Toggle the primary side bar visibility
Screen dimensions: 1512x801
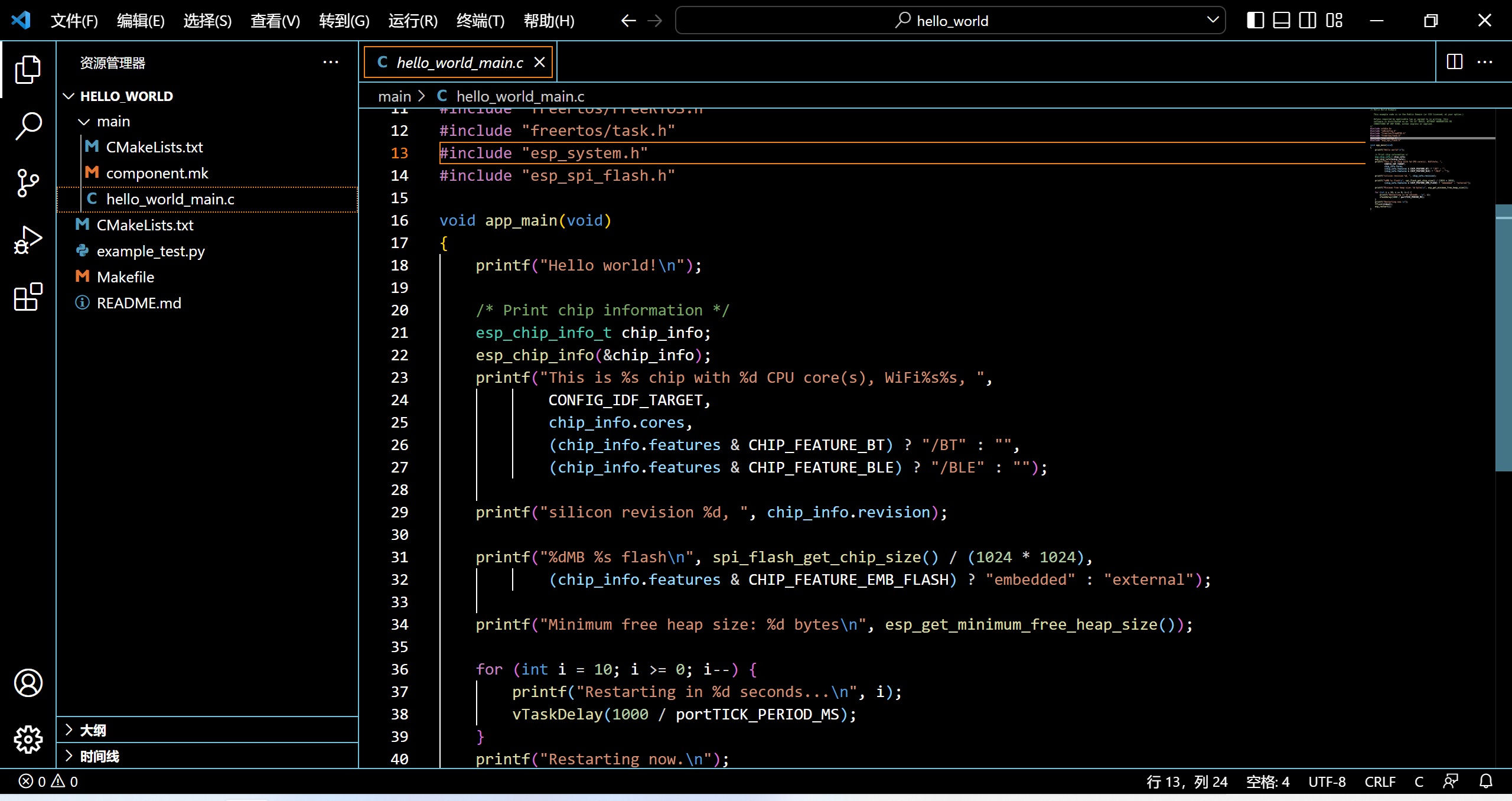[1255, 21]
